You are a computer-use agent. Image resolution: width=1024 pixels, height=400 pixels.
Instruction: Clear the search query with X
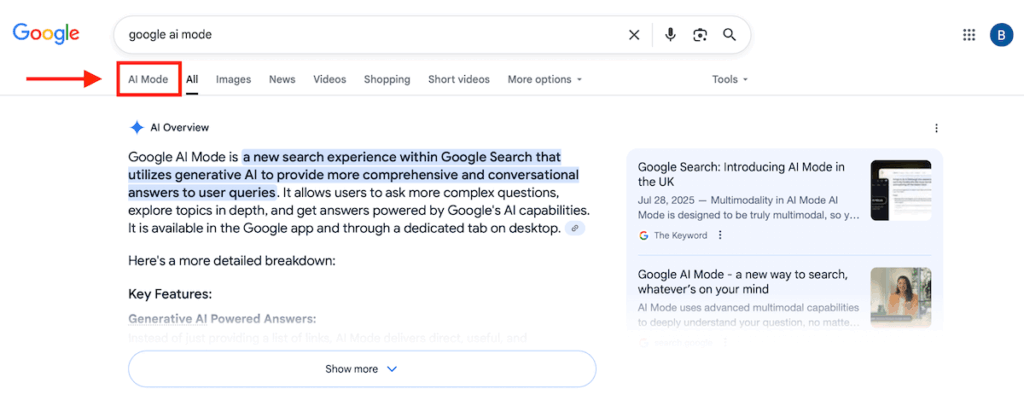tap(633, 35)
